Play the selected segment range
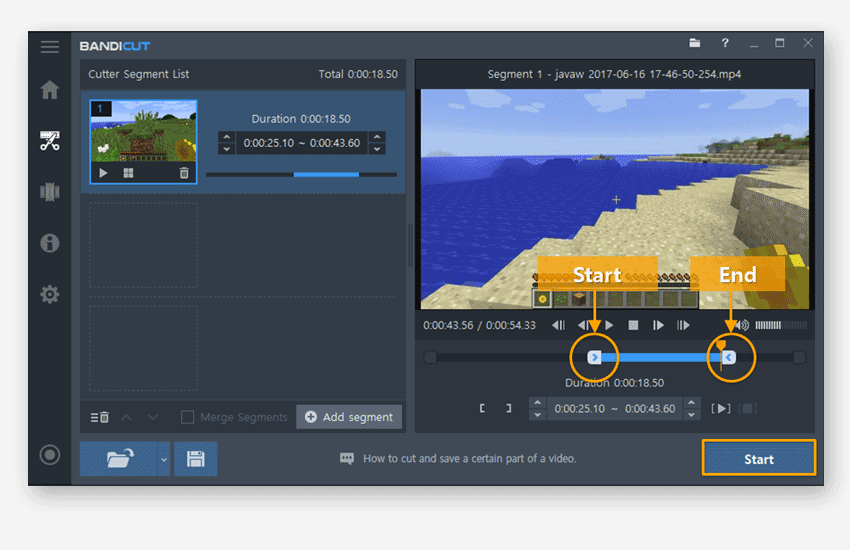 [x=720, y=408]
